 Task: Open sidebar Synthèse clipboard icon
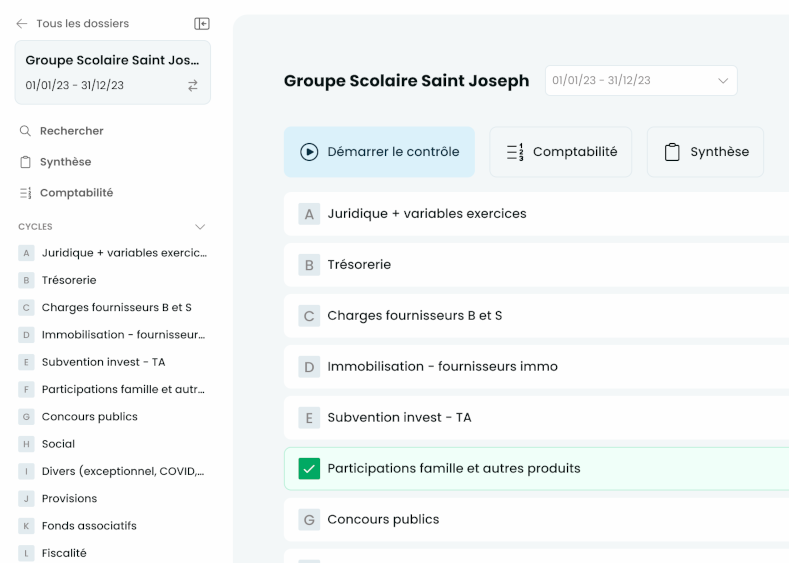coord(25,162)
